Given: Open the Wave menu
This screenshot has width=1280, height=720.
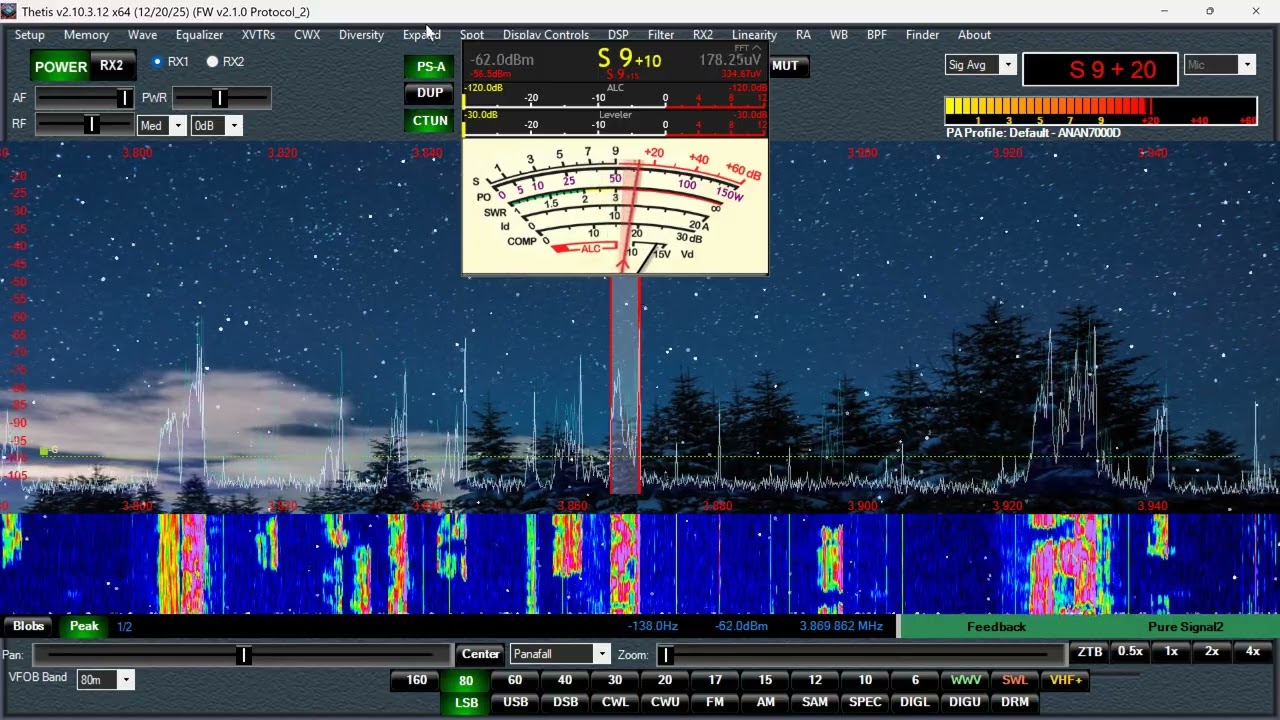Looking at the screenshot, I should [x=142, y=35].
